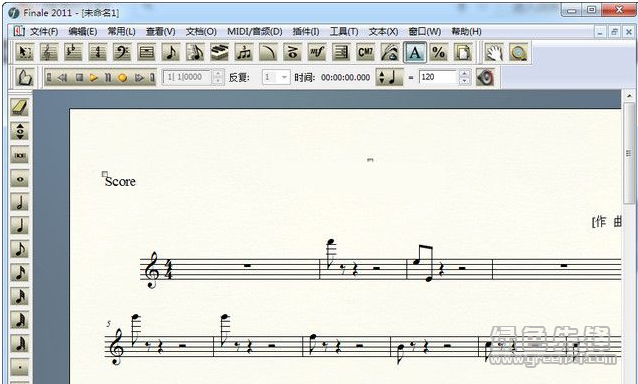Image resolution: width=638 pixels, height=384 pixels.
Task: Pause playback
Action: pyautogui.click(x=108, y=77)
